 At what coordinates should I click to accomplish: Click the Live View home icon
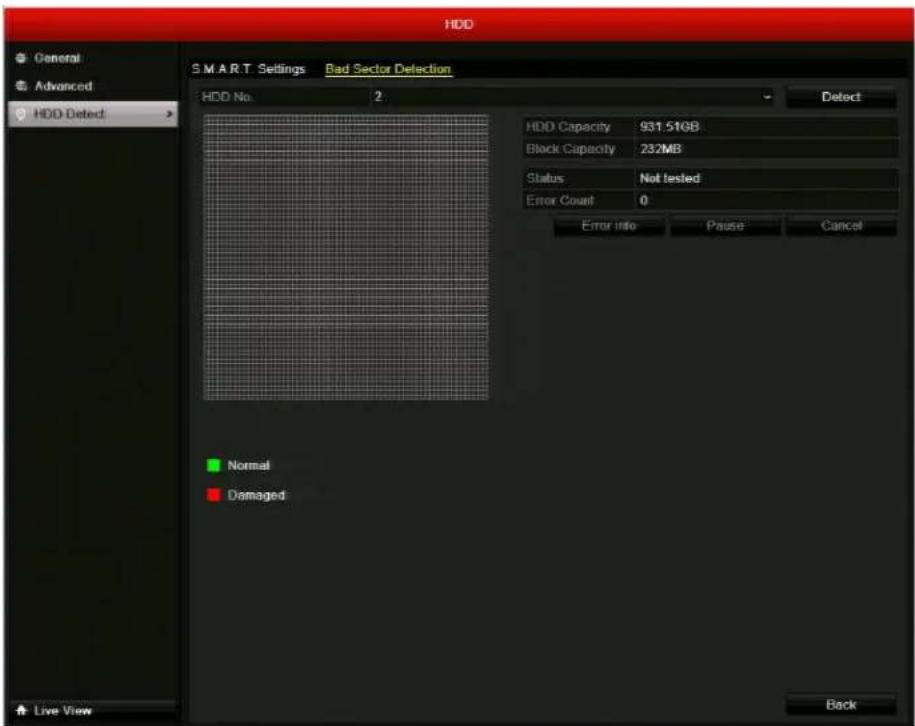[x=22, y=710]
